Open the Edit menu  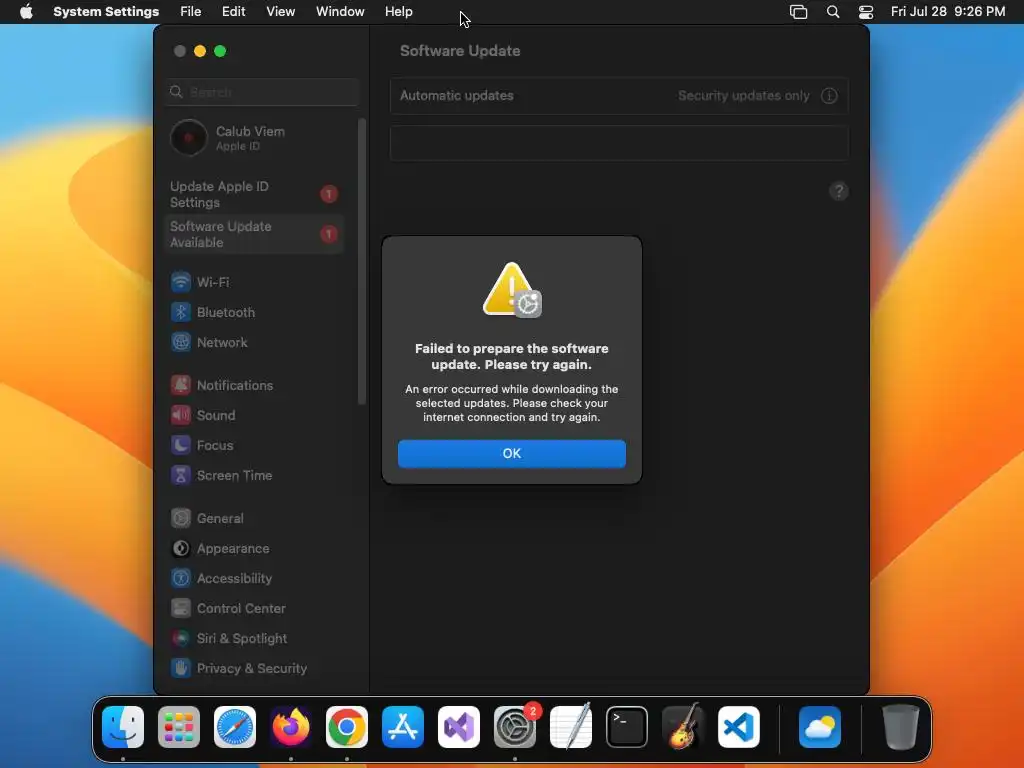[233, 12]
